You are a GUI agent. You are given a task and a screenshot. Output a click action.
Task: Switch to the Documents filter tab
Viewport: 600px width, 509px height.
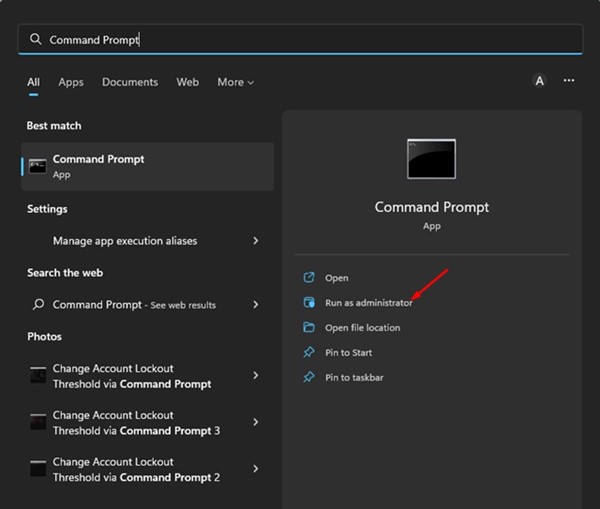(x=130, y=82)
